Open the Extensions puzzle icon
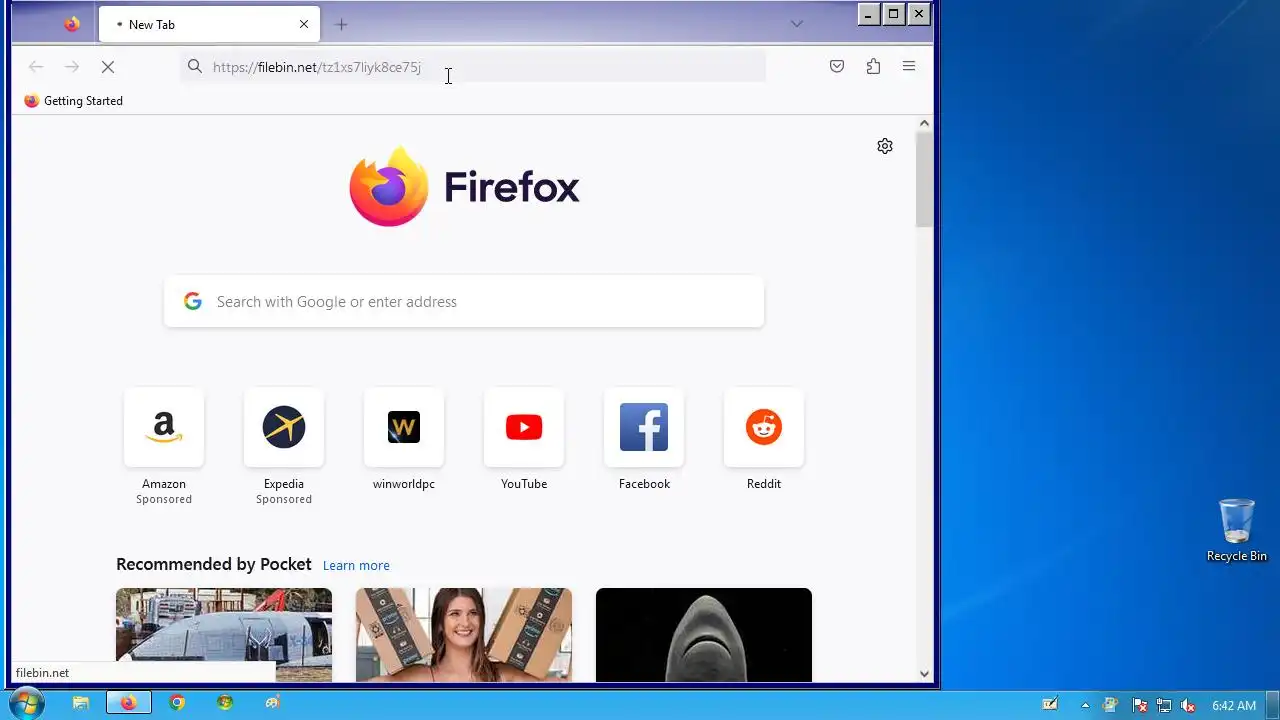This screenshot has height=720, width=1280. pyautogui.click(x=873, y=67)
